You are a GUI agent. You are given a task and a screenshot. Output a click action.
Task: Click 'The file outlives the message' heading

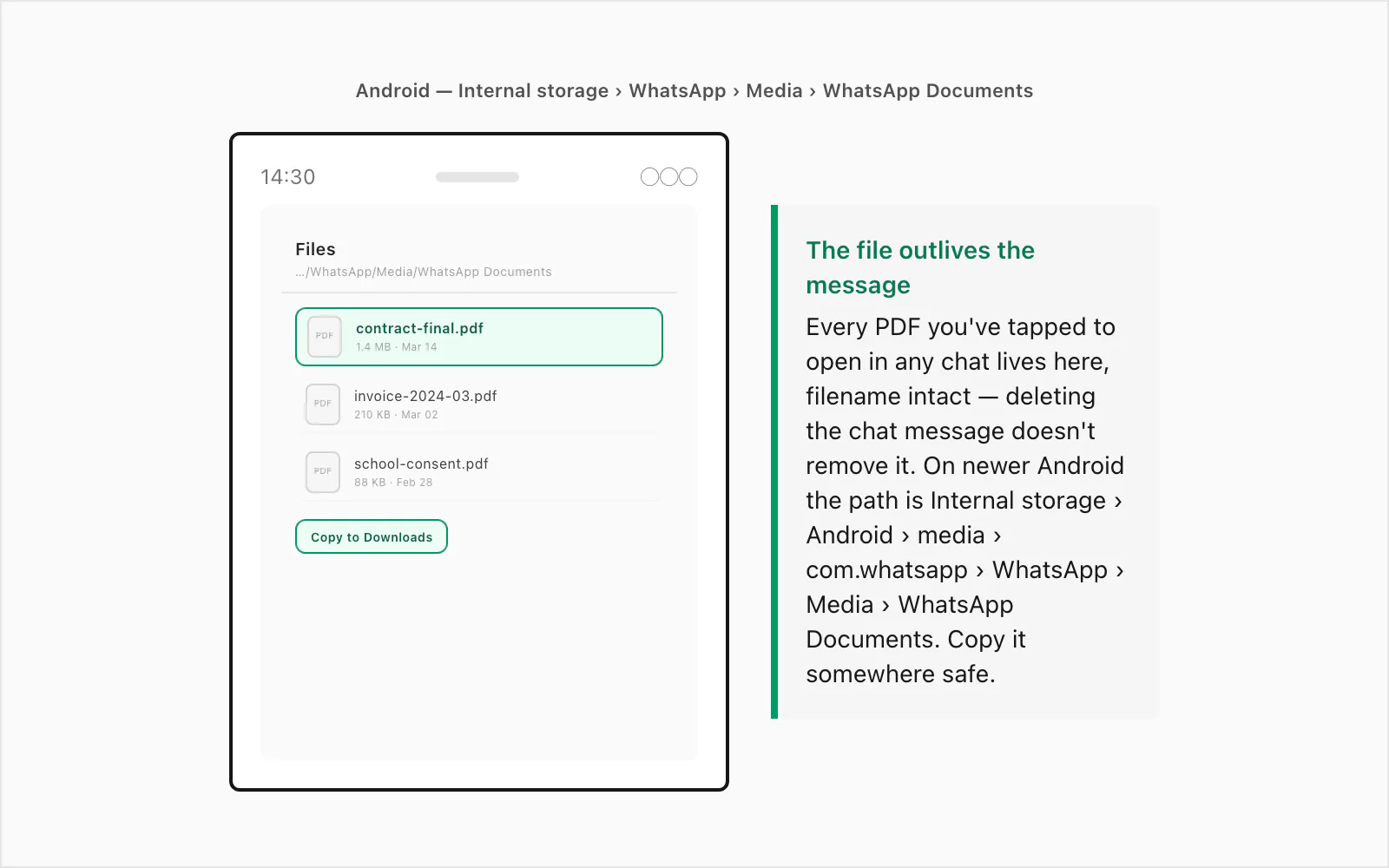point(920,267)
